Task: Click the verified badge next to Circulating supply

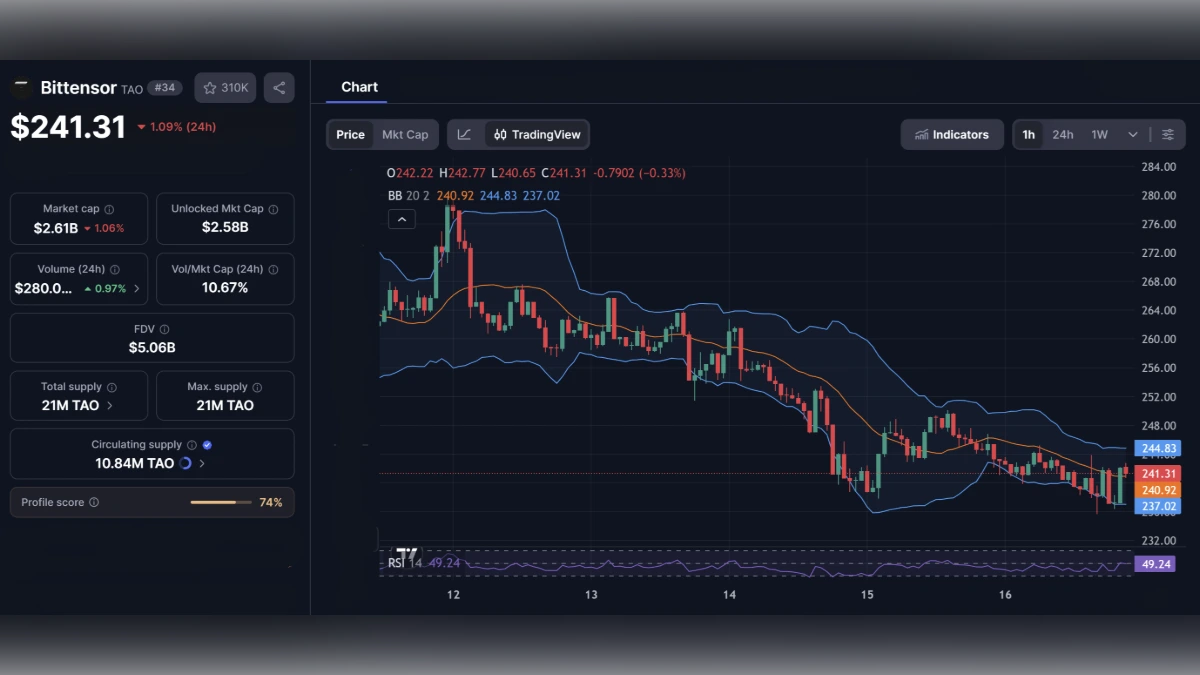Action: 208,444
